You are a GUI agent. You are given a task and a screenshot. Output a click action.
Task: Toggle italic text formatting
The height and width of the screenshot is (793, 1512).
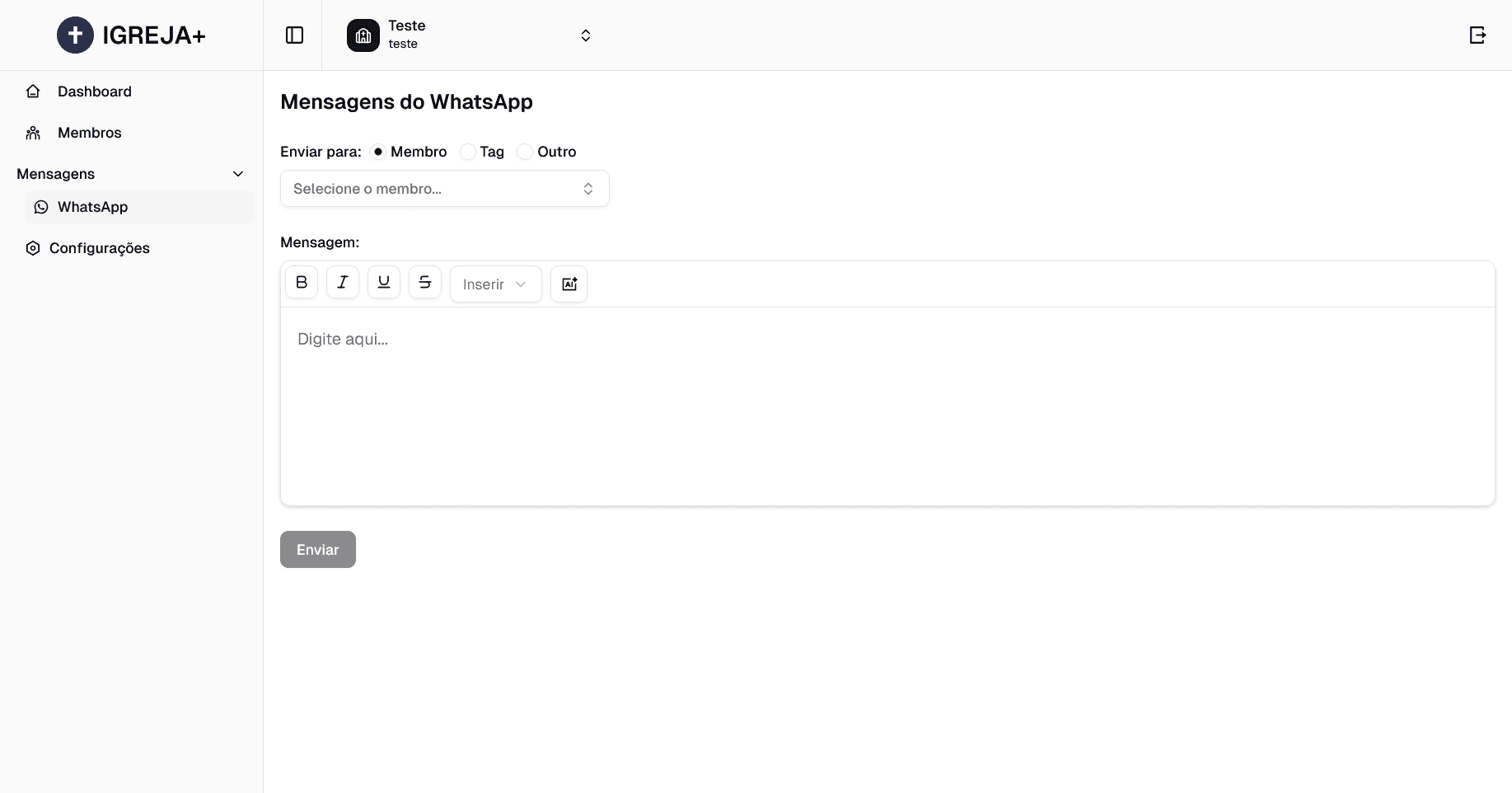(x=343, y=283)
